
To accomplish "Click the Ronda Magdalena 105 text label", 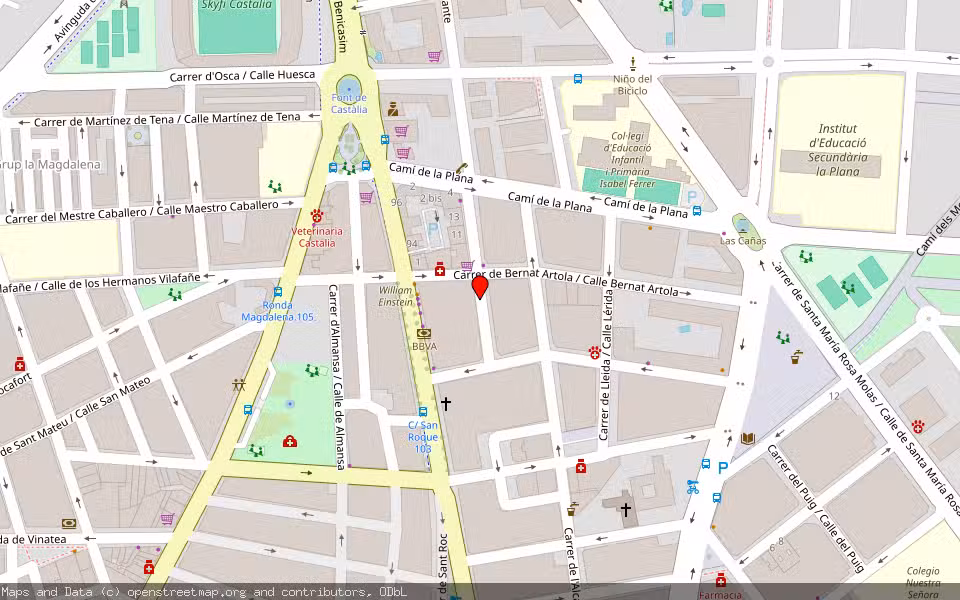I will click(x=278, y=311).
